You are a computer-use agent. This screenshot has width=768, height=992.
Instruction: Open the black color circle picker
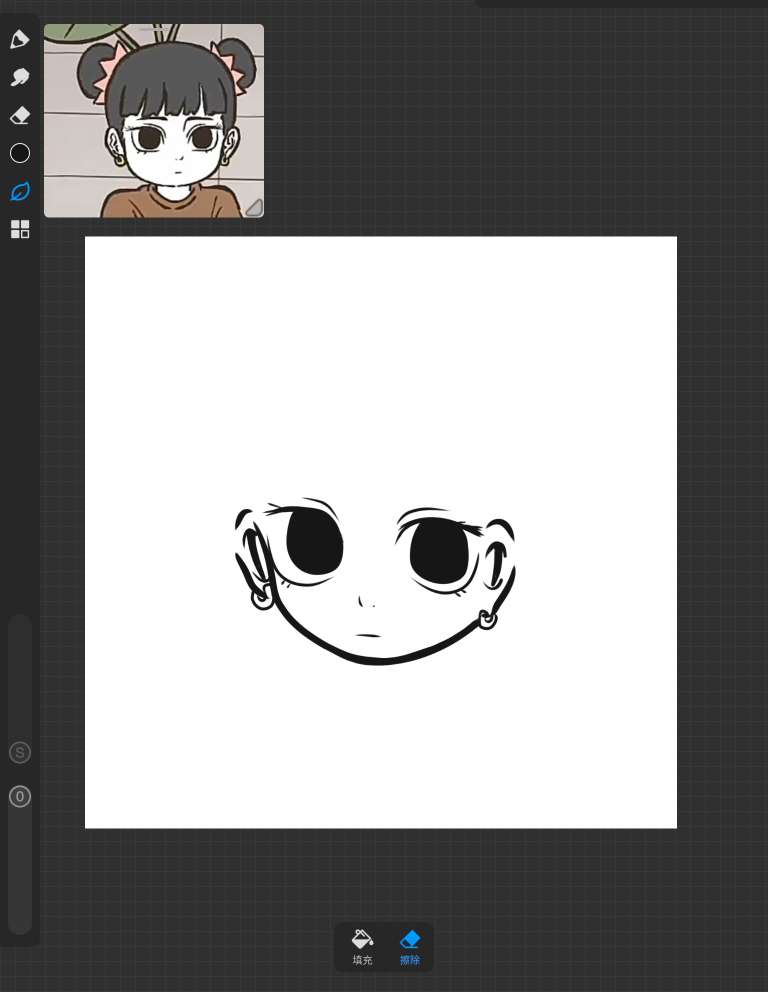point(20,153)
